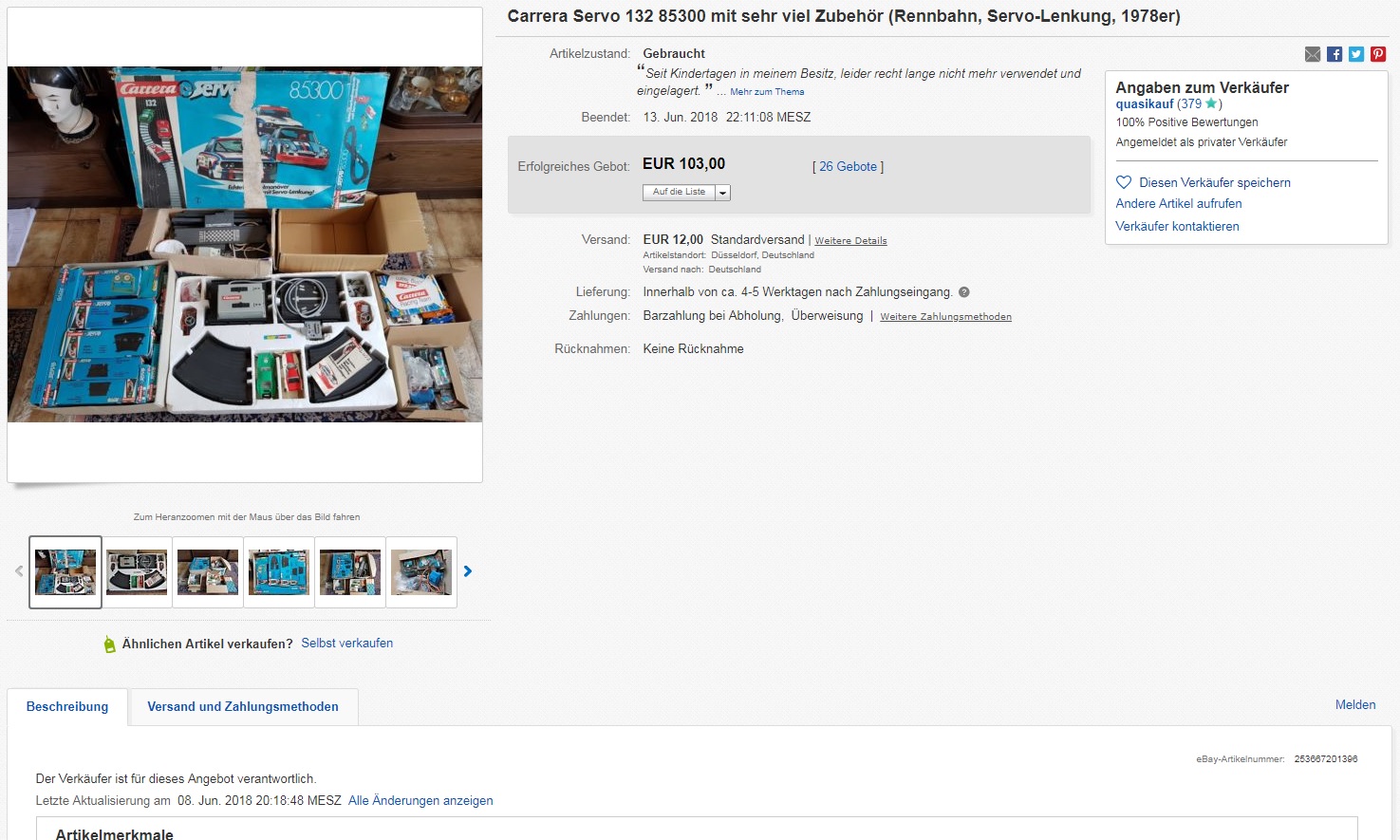Open seller profile 'quasikauf'
The image size is (1400, 840).
1145,104
